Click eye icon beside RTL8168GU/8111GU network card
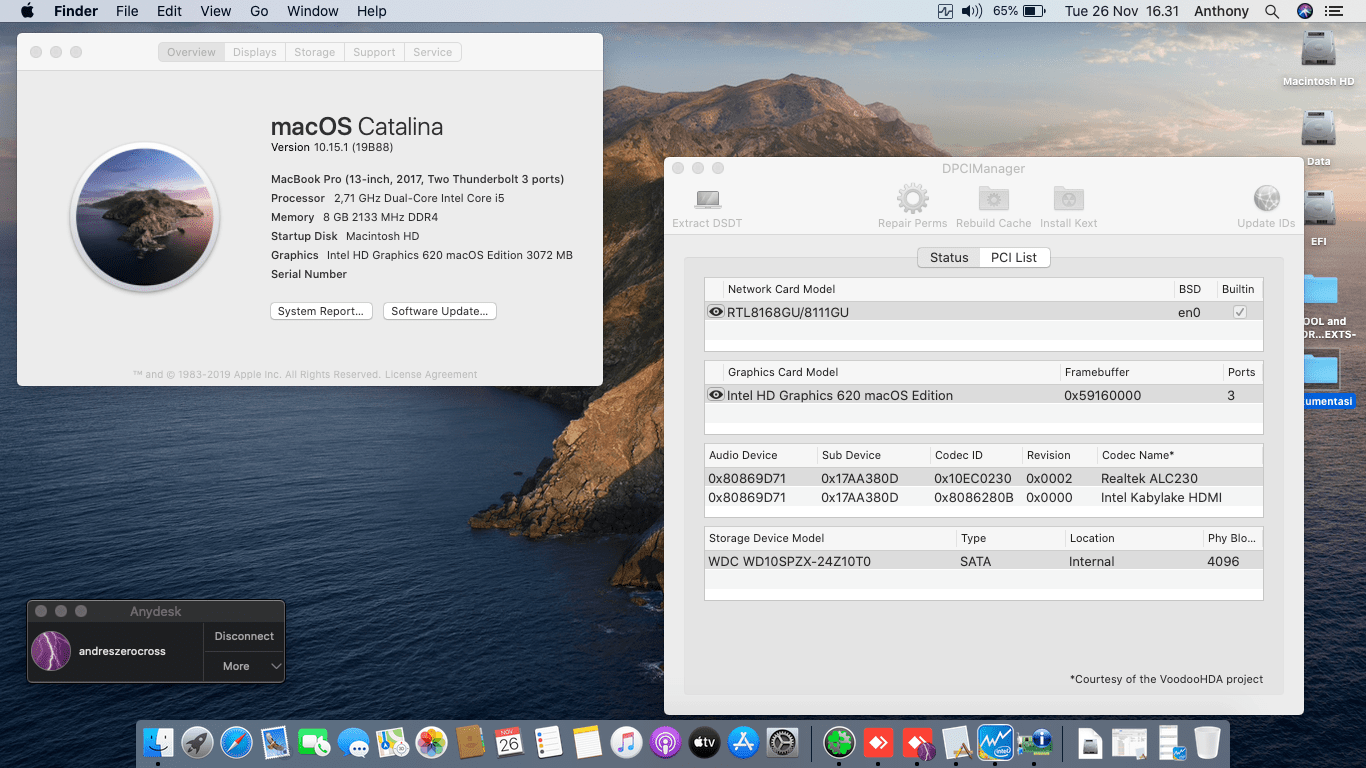The height and width of the screenshot is (768, 1366). coord(716,312)
